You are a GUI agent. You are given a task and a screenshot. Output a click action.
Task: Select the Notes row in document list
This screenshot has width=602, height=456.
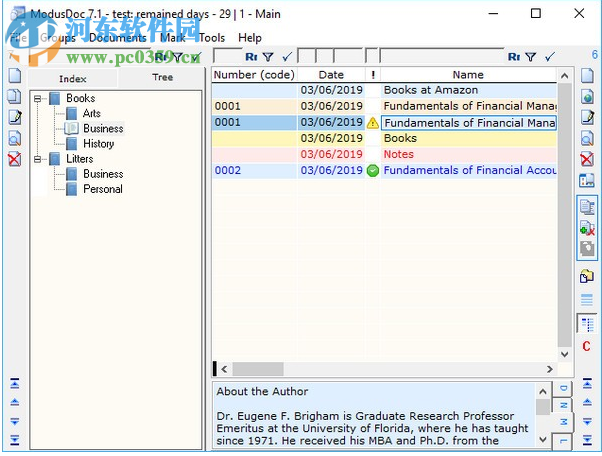click(x=399, y=154)
